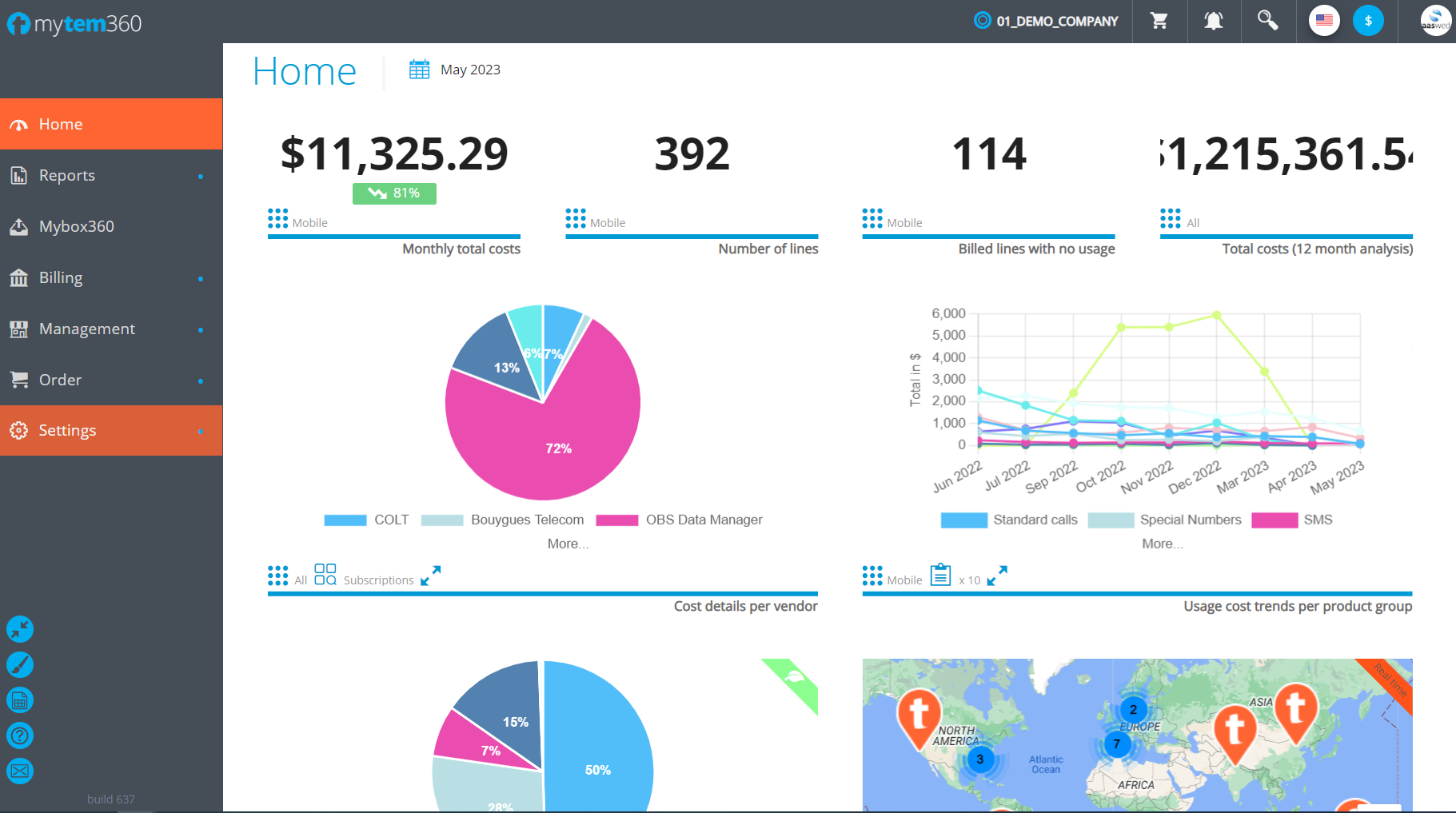This screenshot has height=813, width=1456.
Task: Click the map cluster marker labeled 3
Action: point(980,759)
